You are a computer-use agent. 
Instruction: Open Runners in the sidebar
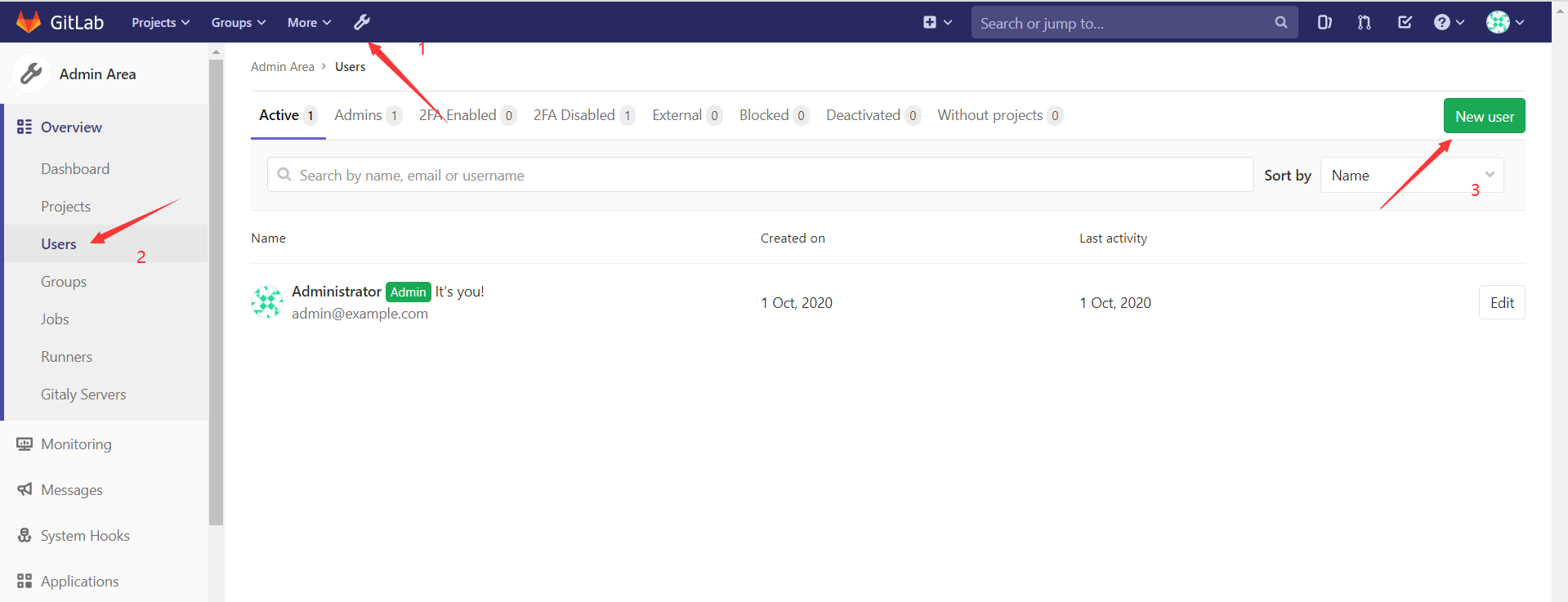click(66, 357)
